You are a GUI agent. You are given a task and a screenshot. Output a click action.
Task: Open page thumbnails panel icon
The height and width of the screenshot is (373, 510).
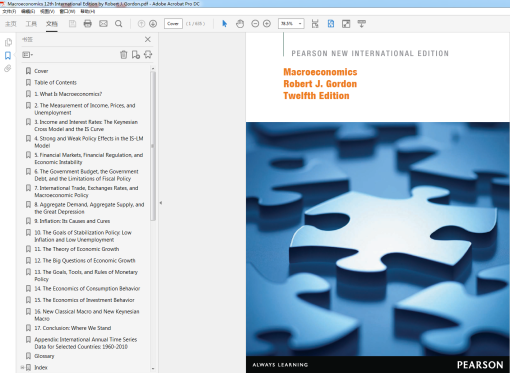pos(8,42)
